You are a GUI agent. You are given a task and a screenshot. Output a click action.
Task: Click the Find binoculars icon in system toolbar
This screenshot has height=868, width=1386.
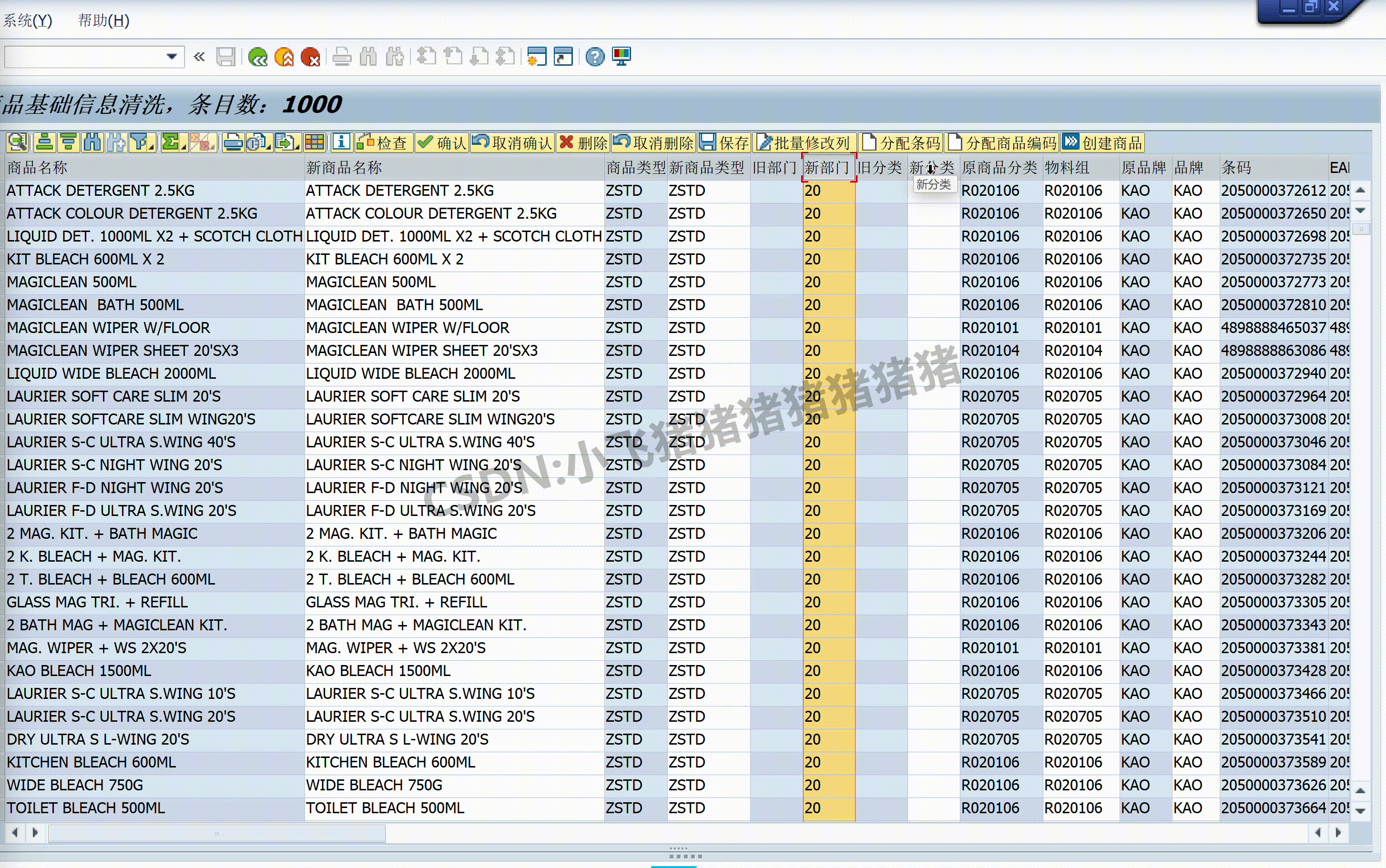(368, 57)
